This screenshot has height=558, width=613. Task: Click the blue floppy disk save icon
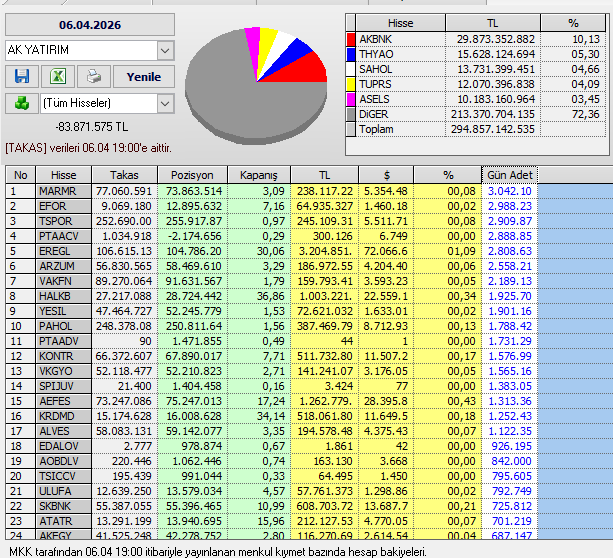22,76
